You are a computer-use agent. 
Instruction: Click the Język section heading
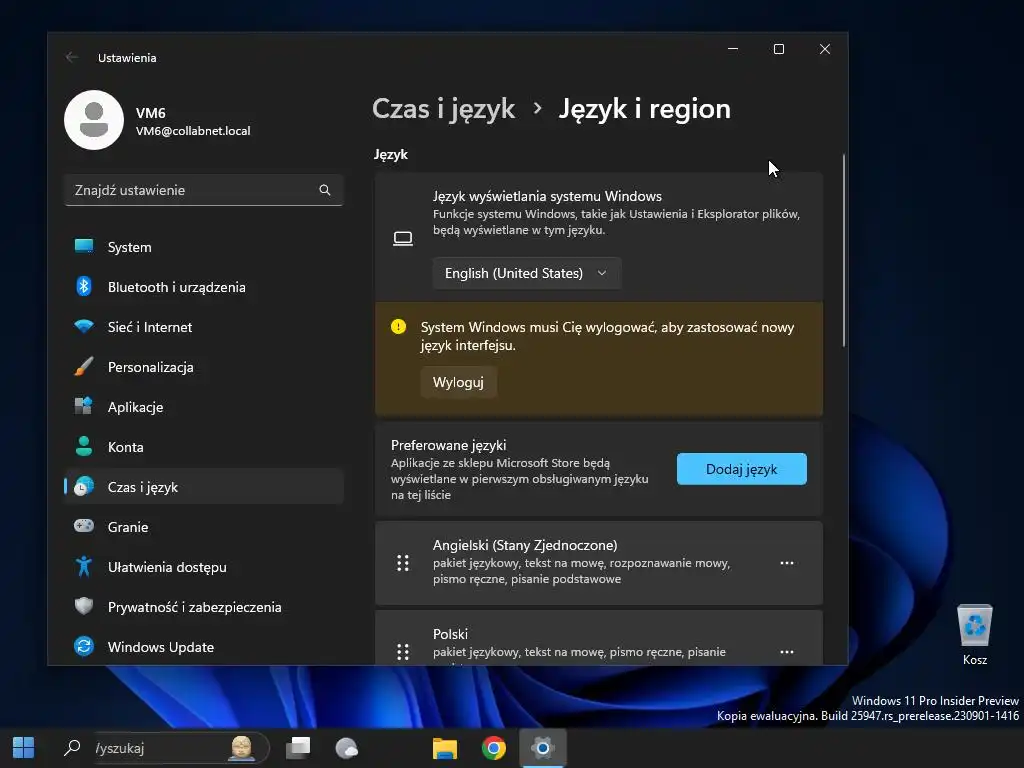point(391,155)
